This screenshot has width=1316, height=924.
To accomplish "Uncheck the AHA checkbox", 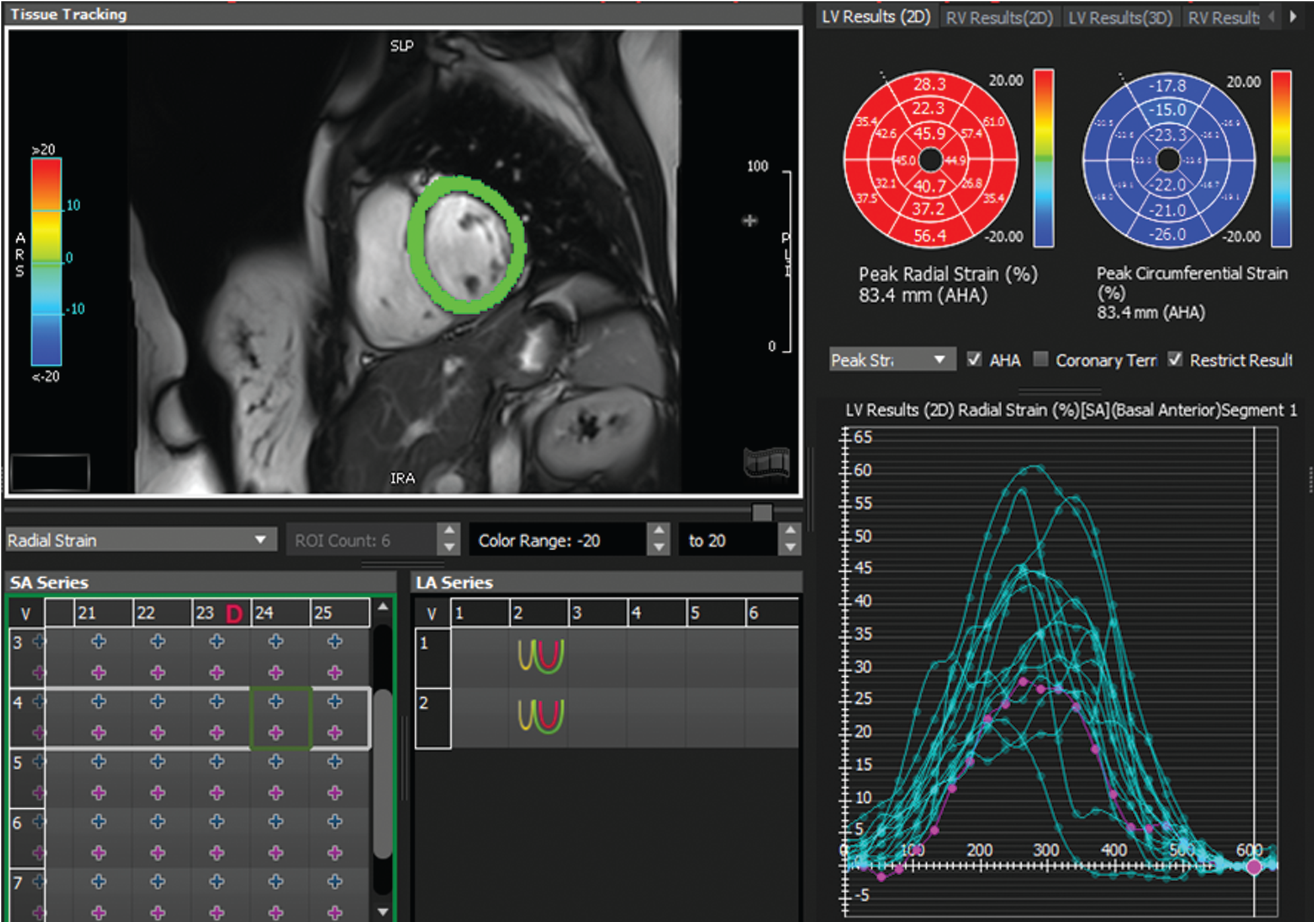I will [974, 360].
